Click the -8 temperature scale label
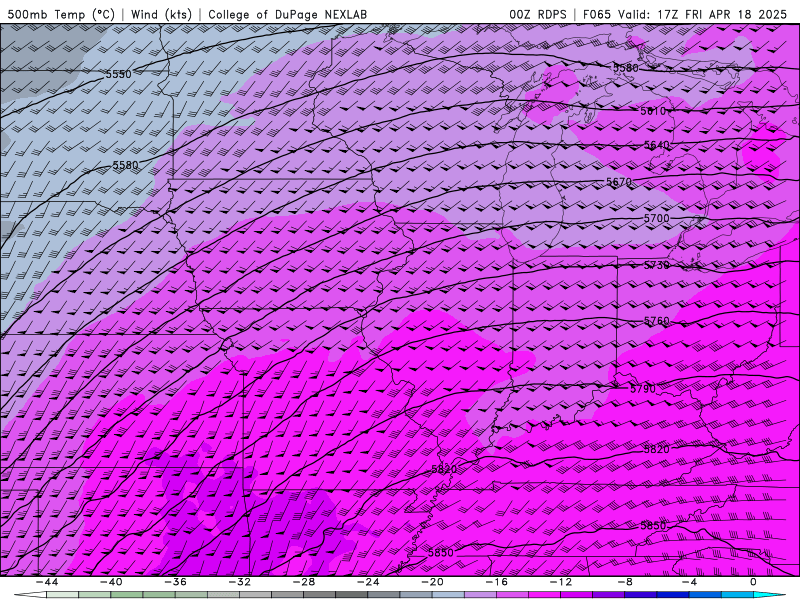This screenshot has width=800, height=600. pyautogui.click(x=625, y=583)
